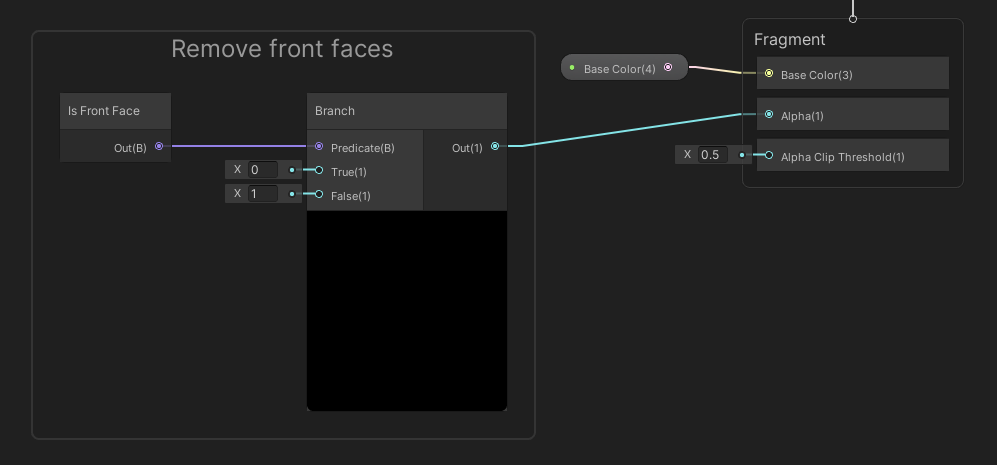Select the Base Color(3) fragment block row
Image resolution: width=997 pixels, height=465 pixels.
[x=853, y=73]
